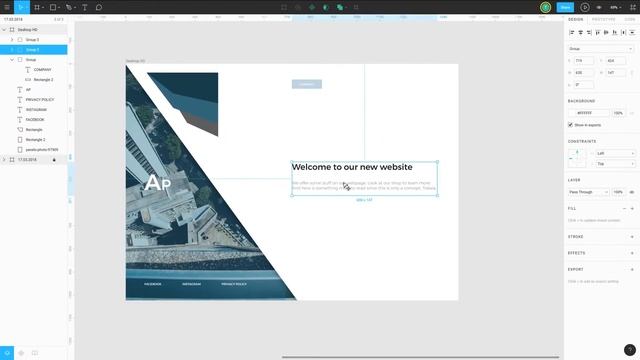Align selection vertical centers
This screenshot has width=640, height=360.
click(x=606, y=32)
